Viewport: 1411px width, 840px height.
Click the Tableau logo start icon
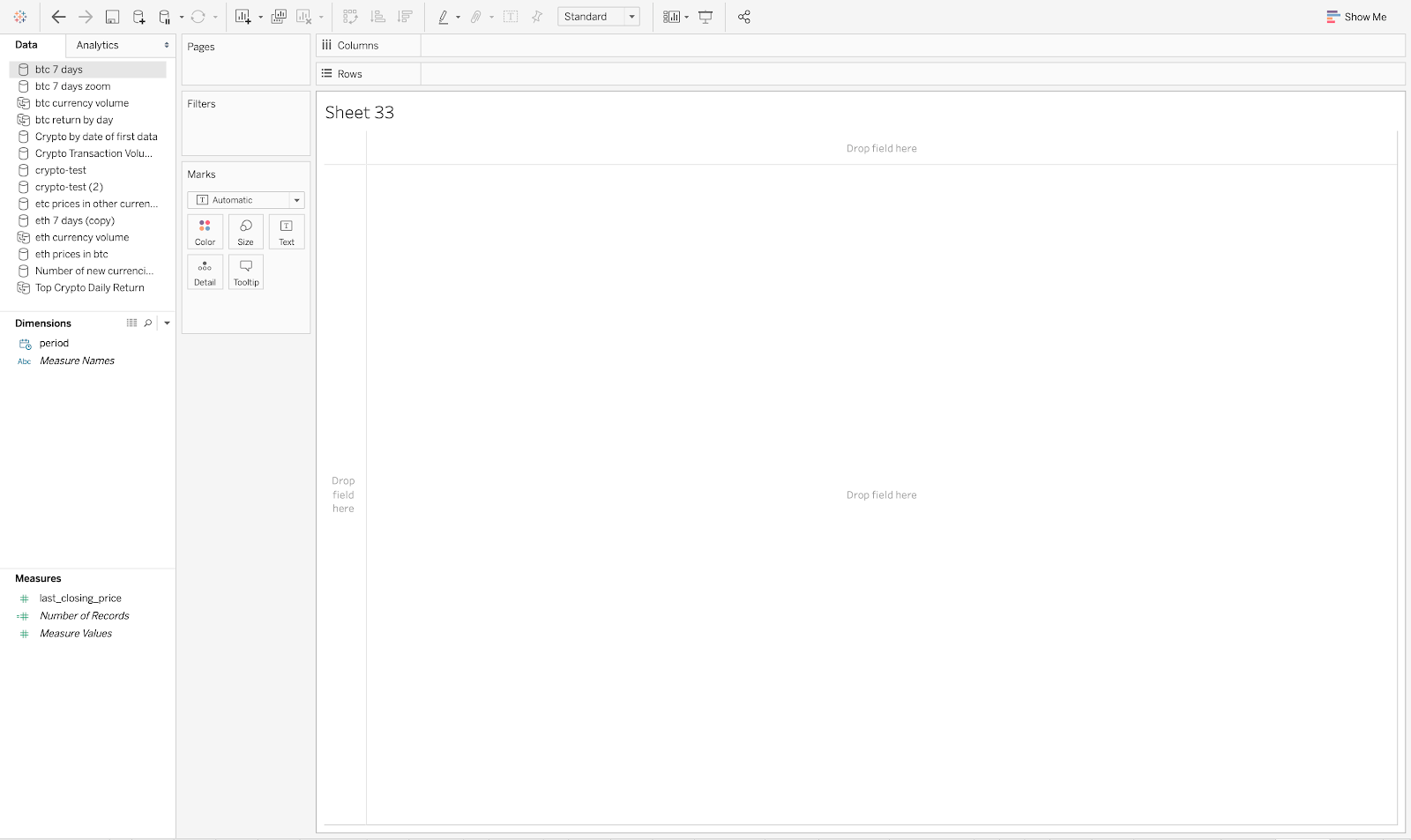20,17
